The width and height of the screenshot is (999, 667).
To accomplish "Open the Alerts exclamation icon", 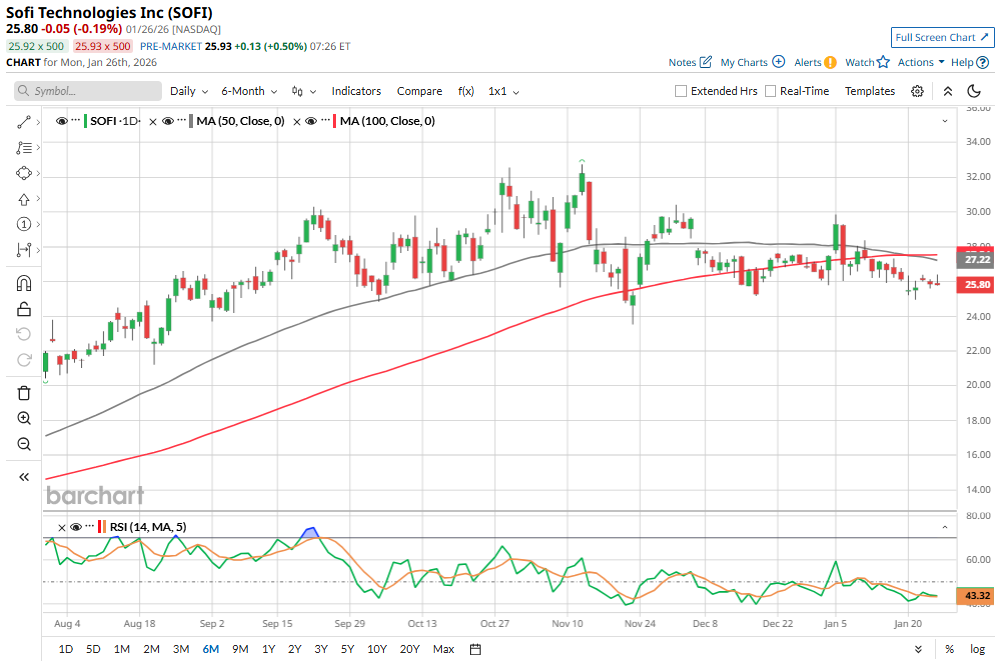I will point(830,62).
